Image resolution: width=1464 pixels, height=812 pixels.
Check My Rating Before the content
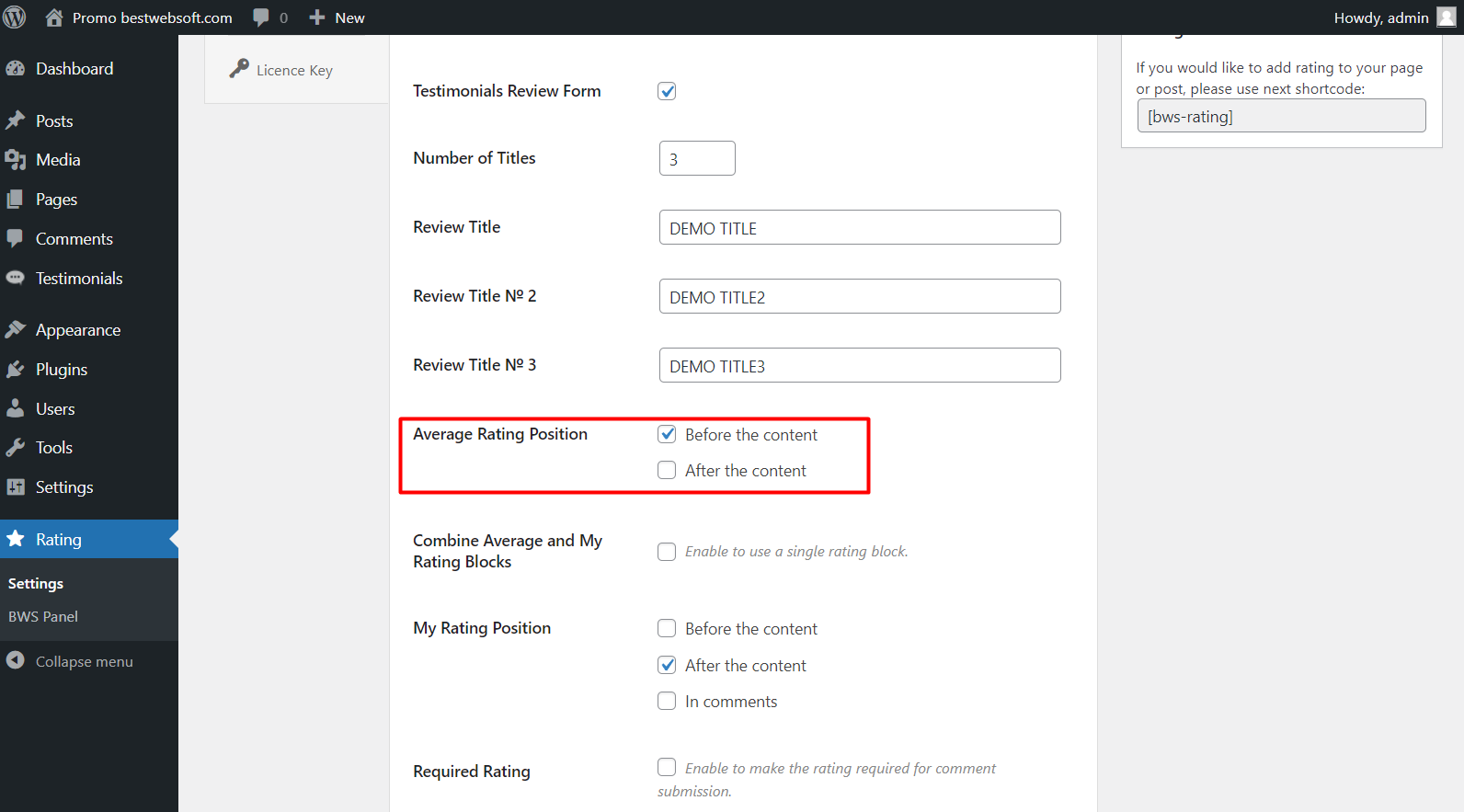coord(667,628)
